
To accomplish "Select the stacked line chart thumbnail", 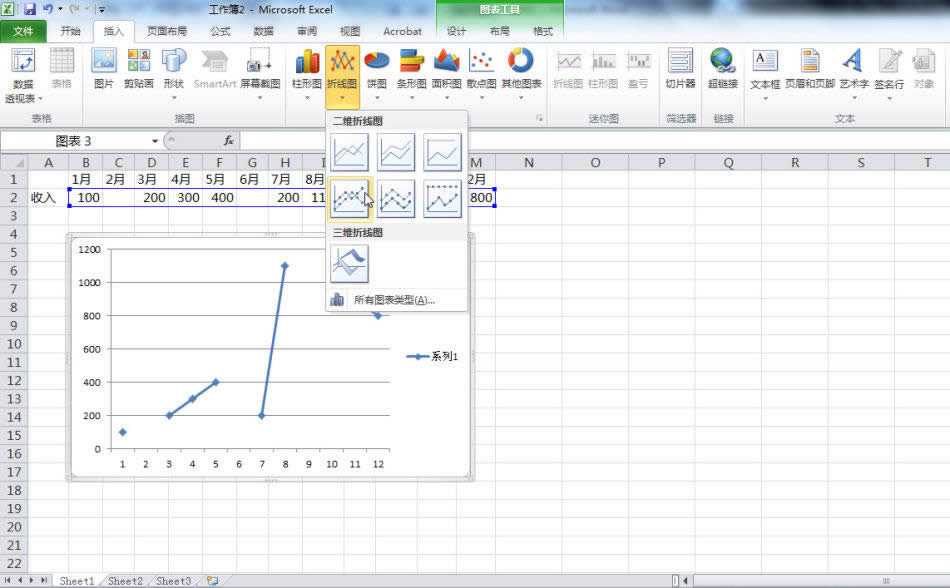I will [397, 152].
